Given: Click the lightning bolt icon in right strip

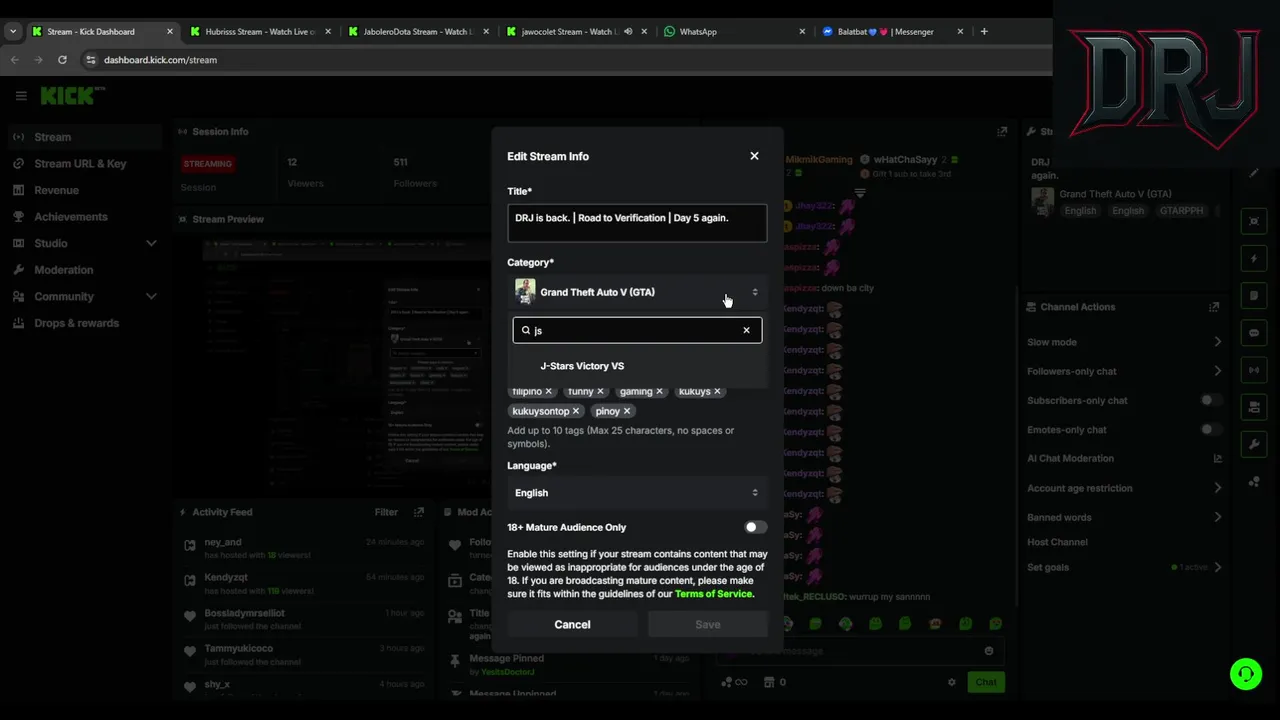Looking at the screenshot, I should [1254, 259].
